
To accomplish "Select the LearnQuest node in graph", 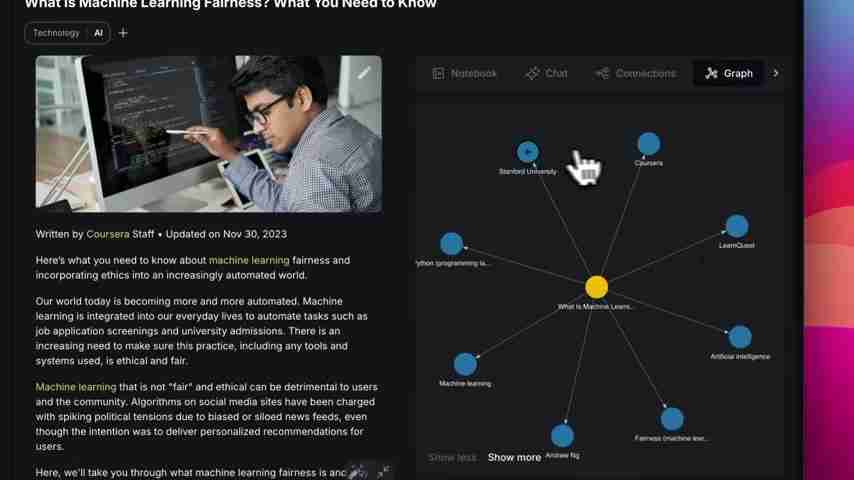I will [x=737, y=226].
